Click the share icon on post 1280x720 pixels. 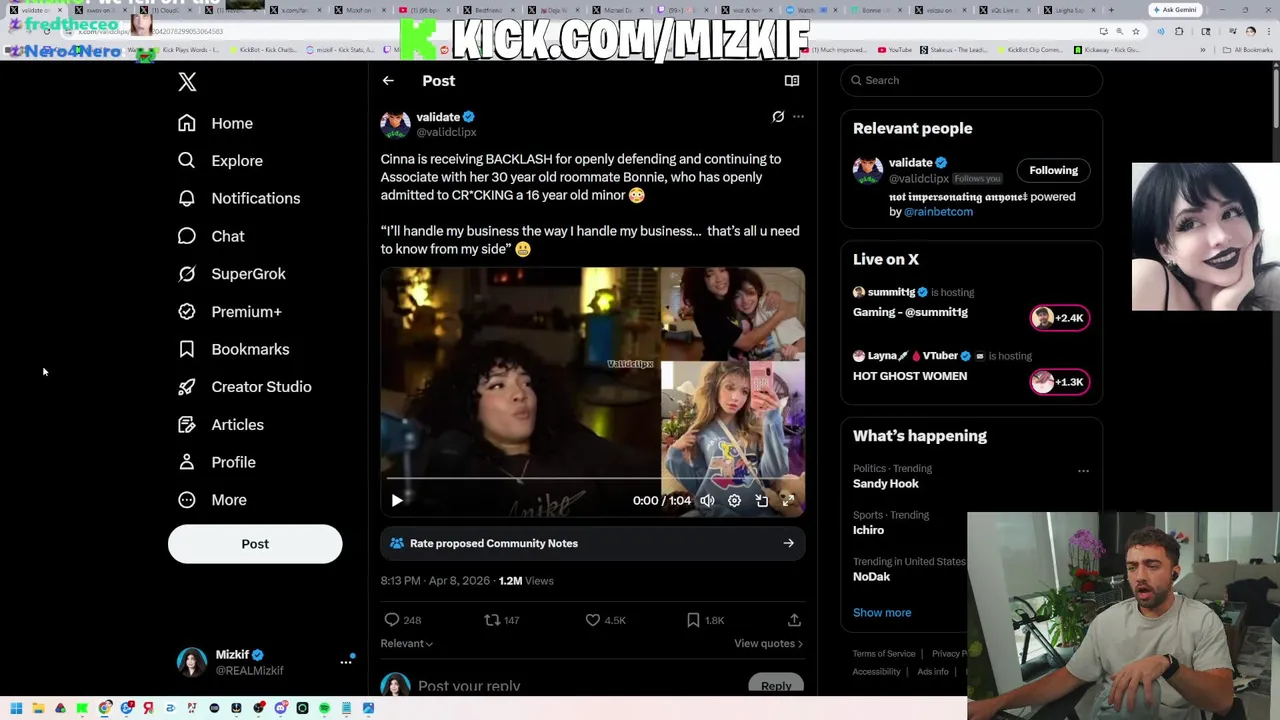794,620
